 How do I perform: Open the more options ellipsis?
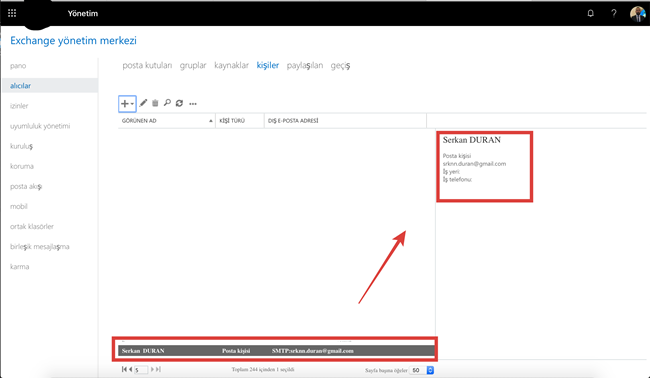pyautogui.click(x=193, y=104)
